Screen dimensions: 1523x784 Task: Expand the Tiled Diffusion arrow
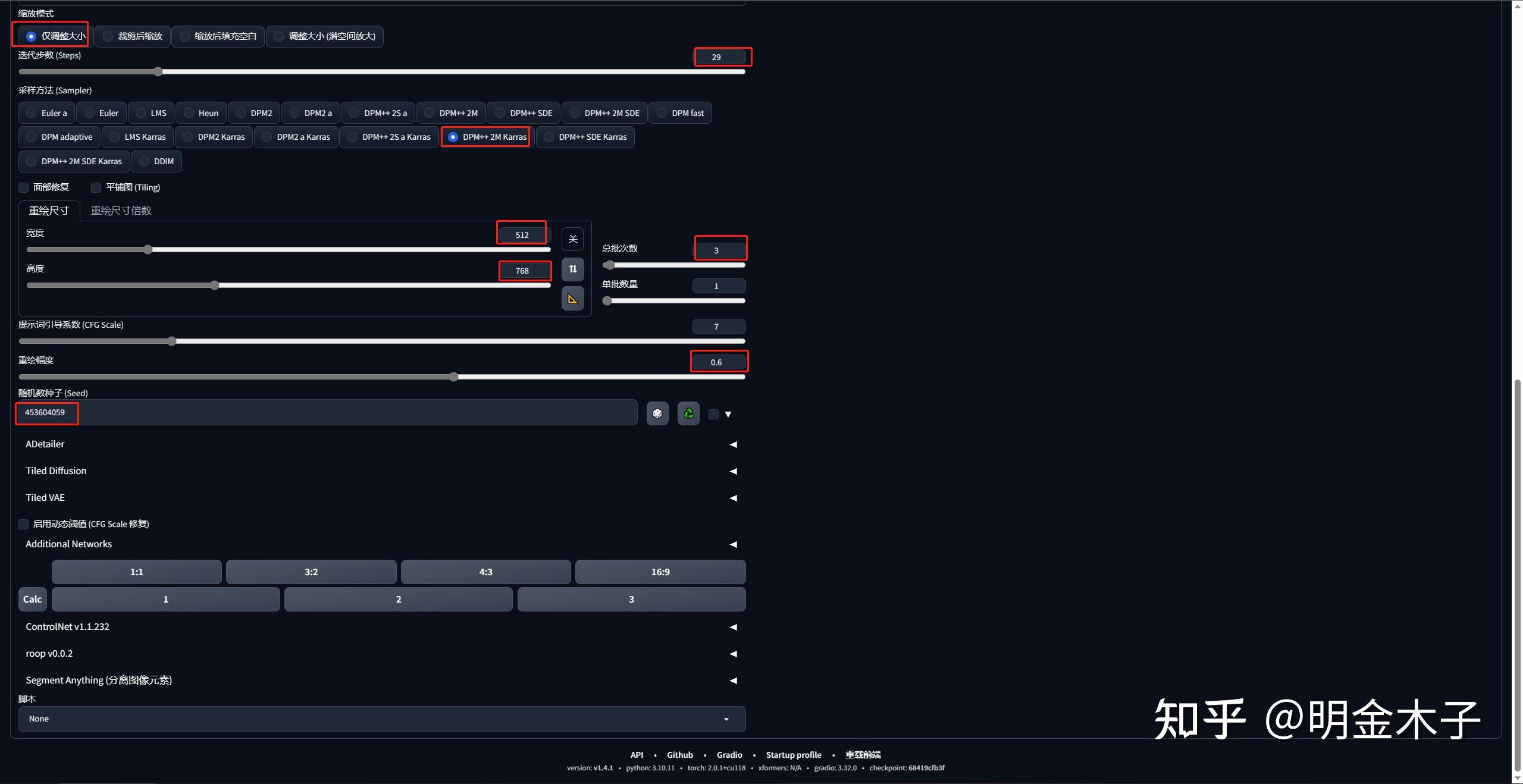coord(733,471)
